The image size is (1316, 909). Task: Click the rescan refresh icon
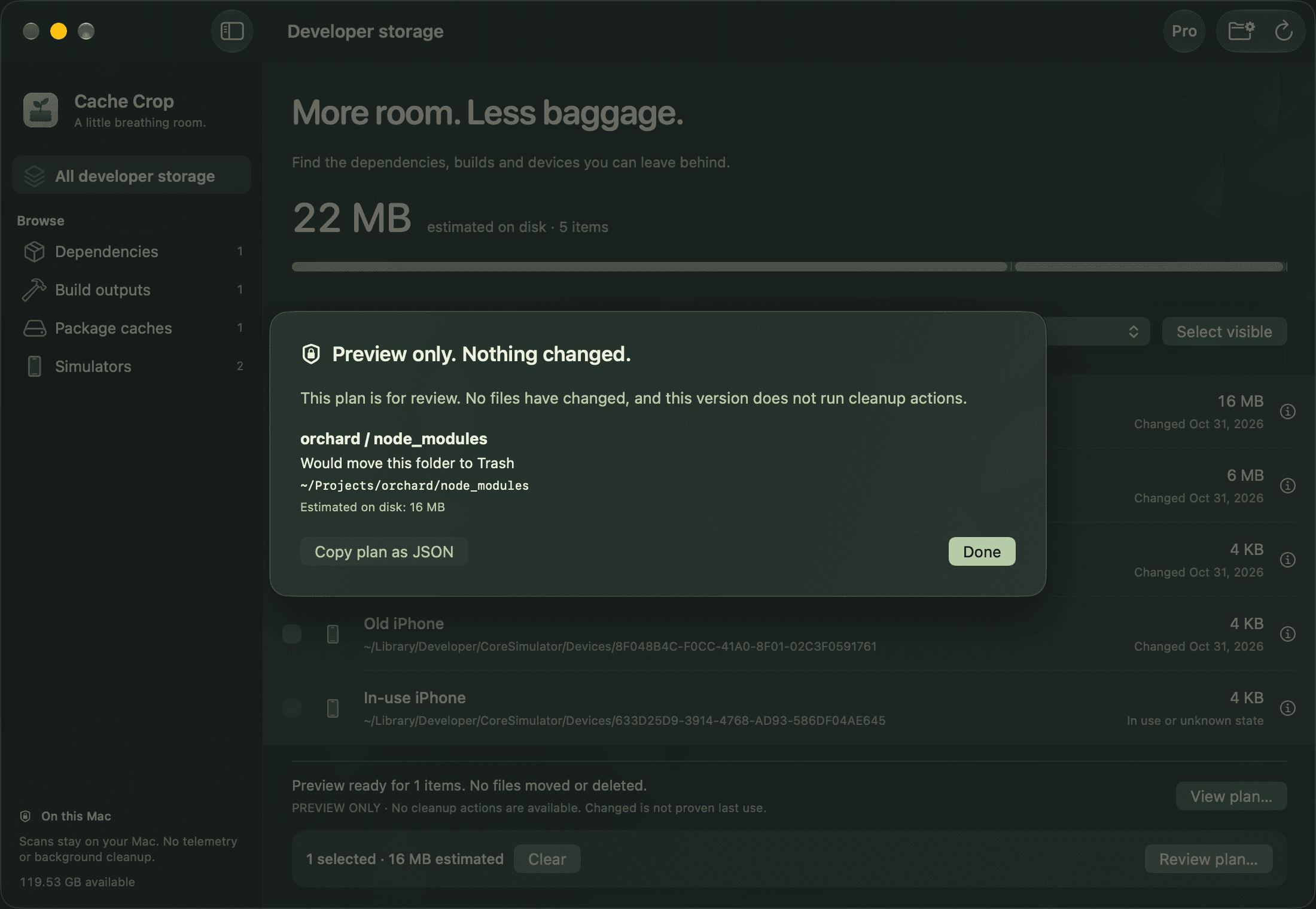click(1284, 31)
